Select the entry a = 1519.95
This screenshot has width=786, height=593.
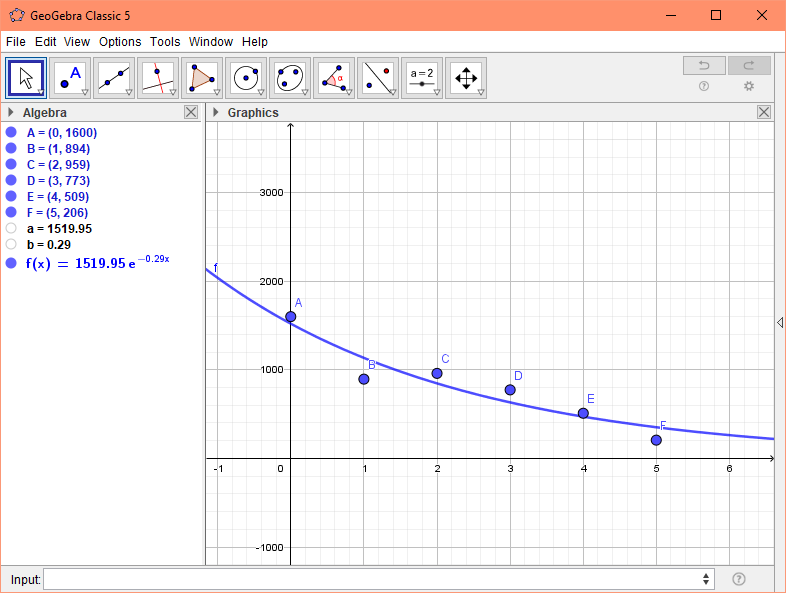click(60, 229)
